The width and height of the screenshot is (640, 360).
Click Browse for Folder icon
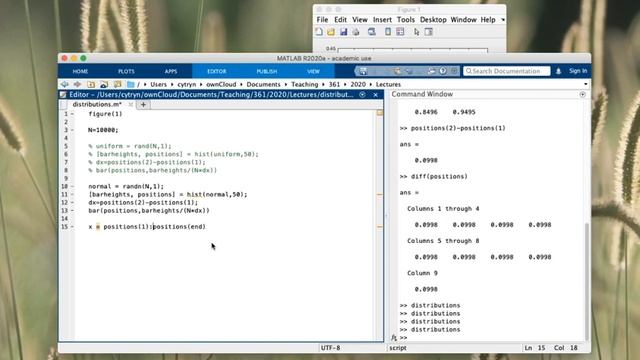coord(104,84)
